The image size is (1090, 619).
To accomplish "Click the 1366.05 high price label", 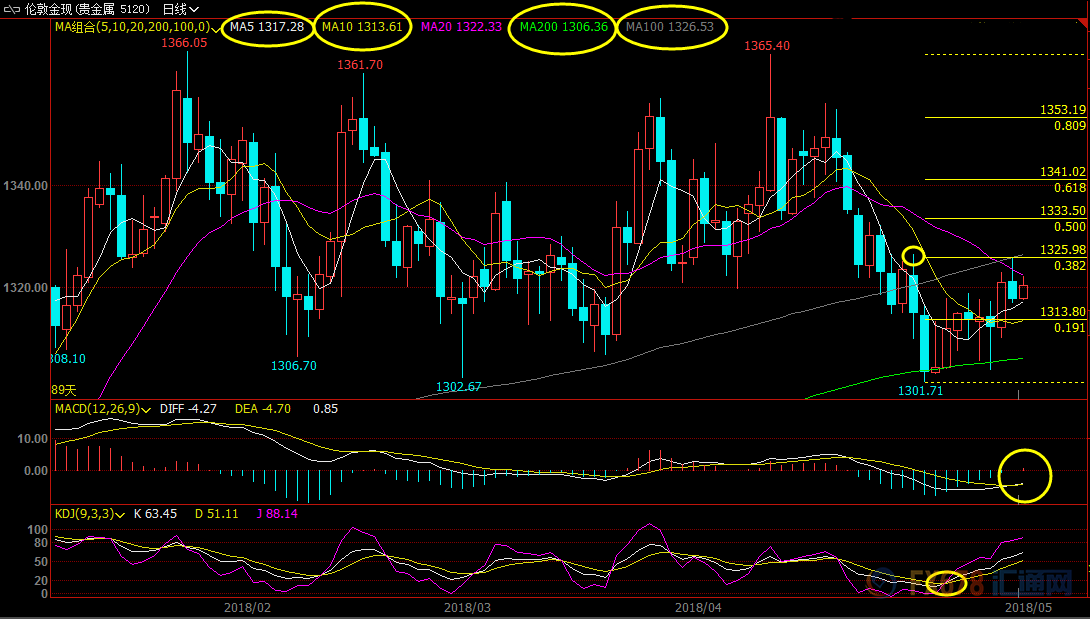I will click(184, 43).
